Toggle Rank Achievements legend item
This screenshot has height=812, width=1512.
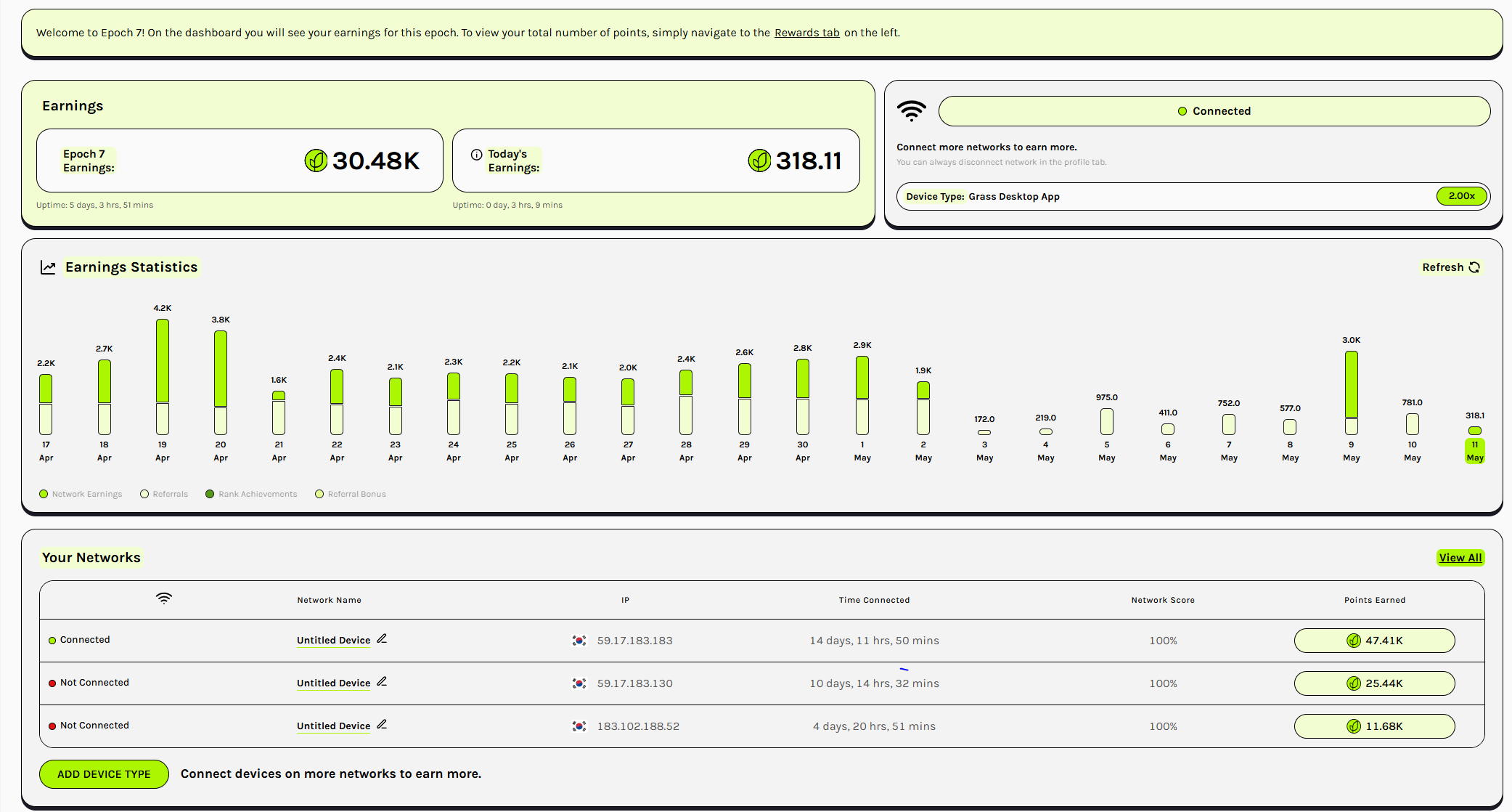pyautogui.click(x=251, y=494)
